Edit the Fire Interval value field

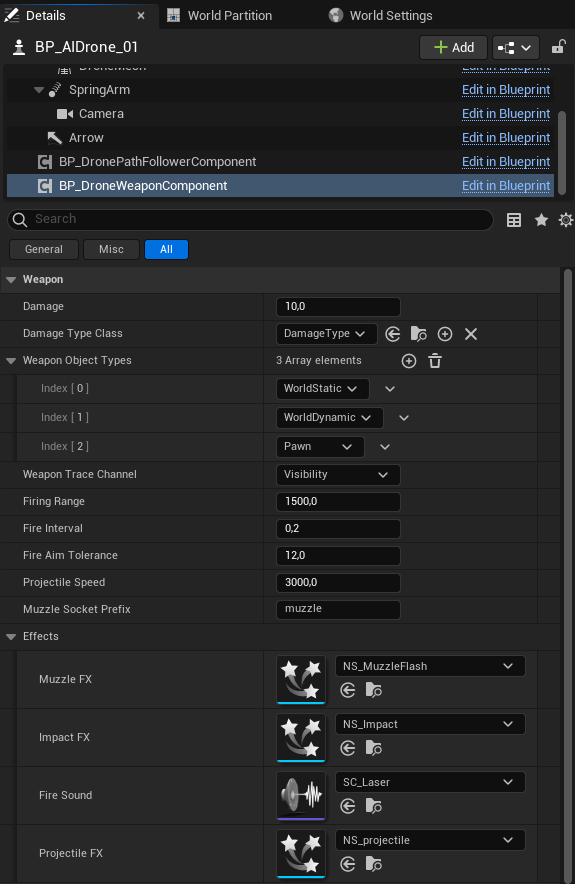click(338, 529)
